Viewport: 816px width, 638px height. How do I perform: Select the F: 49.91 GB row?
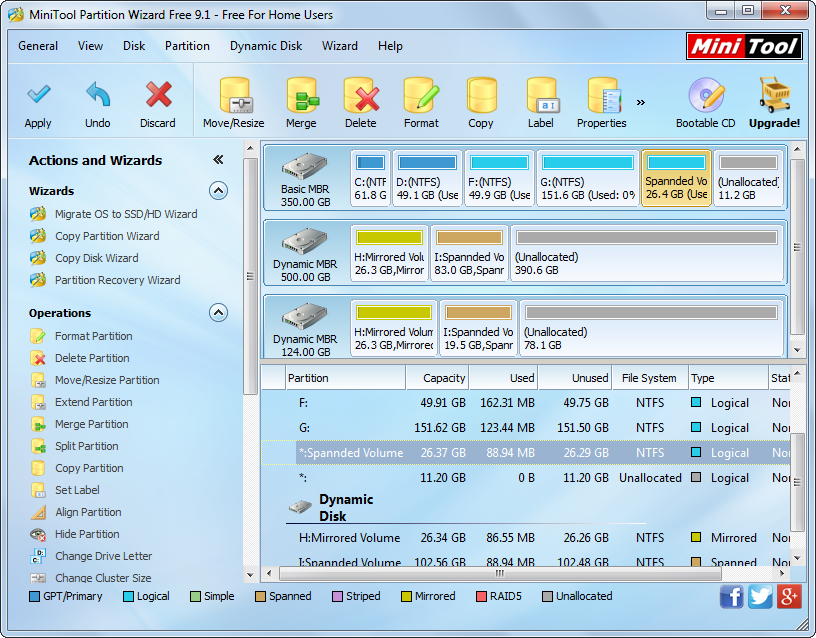click(526, 403)
